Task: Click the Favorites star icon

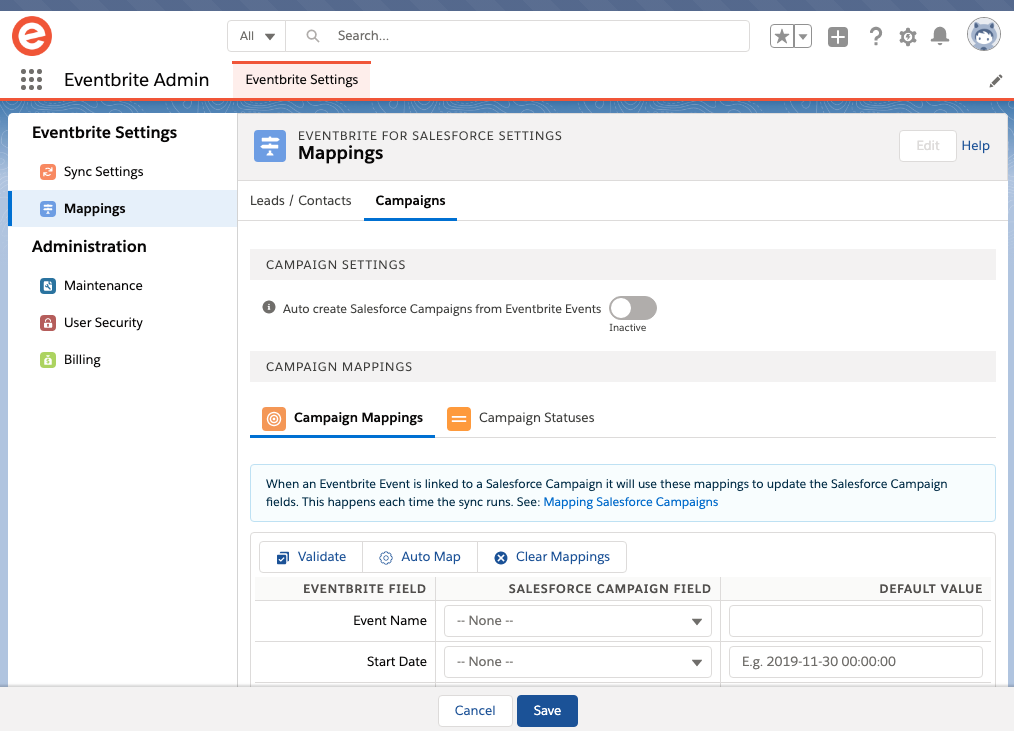Action: pyautogui.click(x=782, y=36)
